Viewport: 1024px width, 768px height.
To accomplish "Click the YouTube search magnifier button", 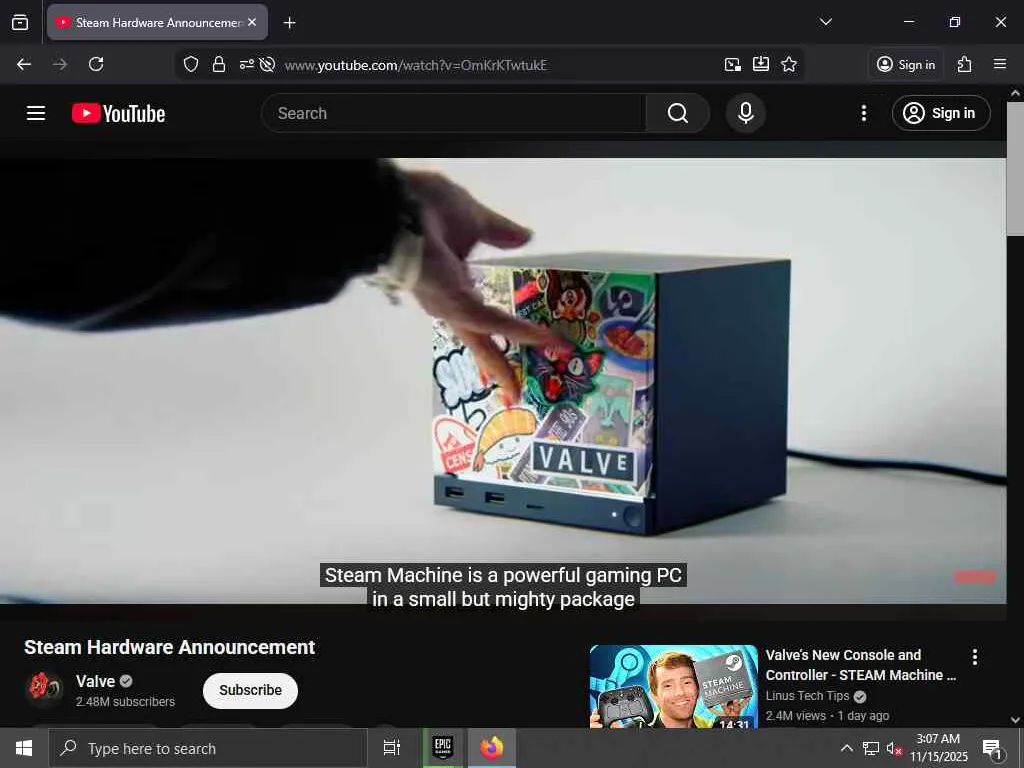I will [678, 113].
